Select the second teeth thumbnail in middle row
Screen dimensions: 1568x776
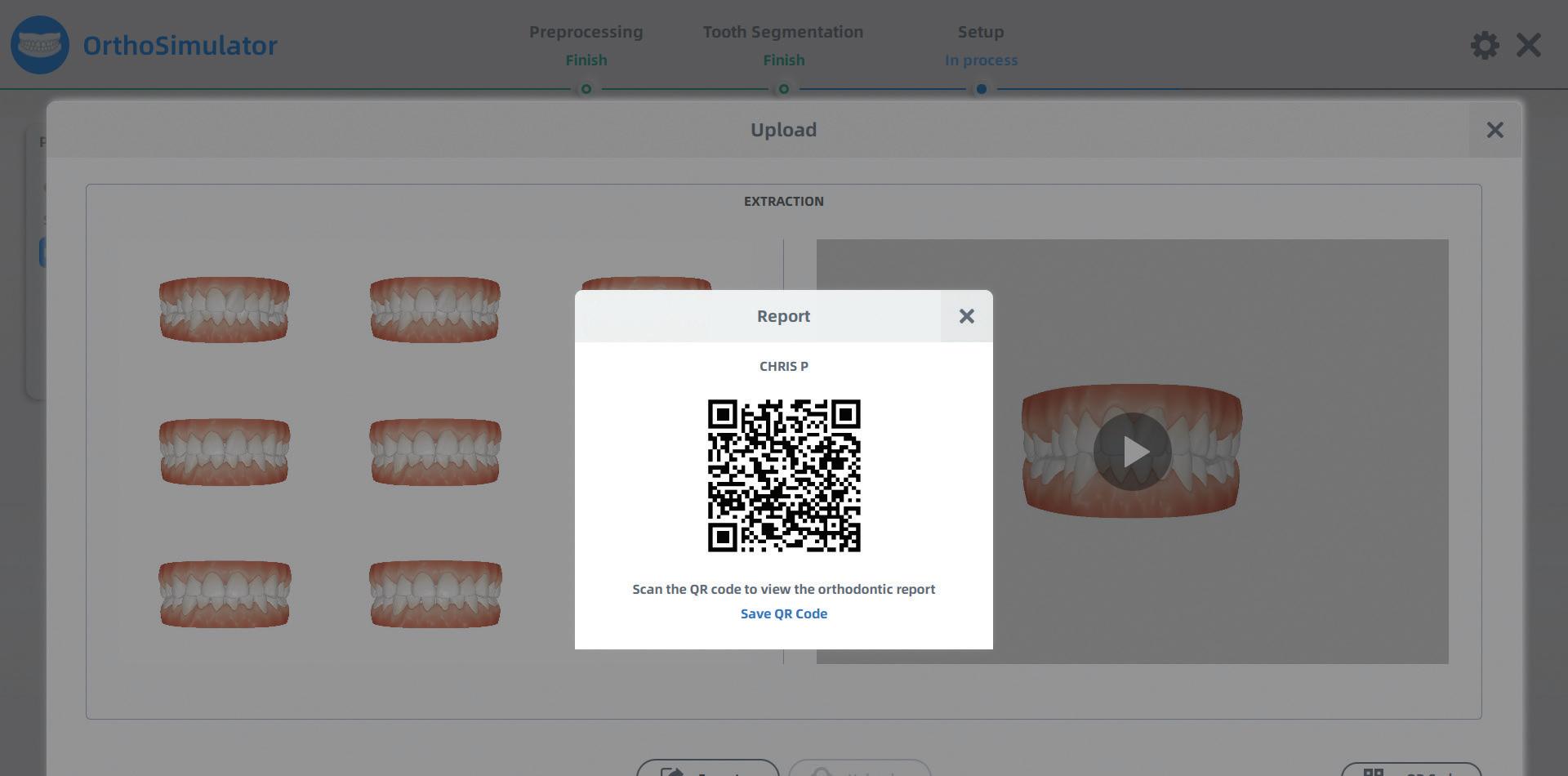tap(435, 452)
